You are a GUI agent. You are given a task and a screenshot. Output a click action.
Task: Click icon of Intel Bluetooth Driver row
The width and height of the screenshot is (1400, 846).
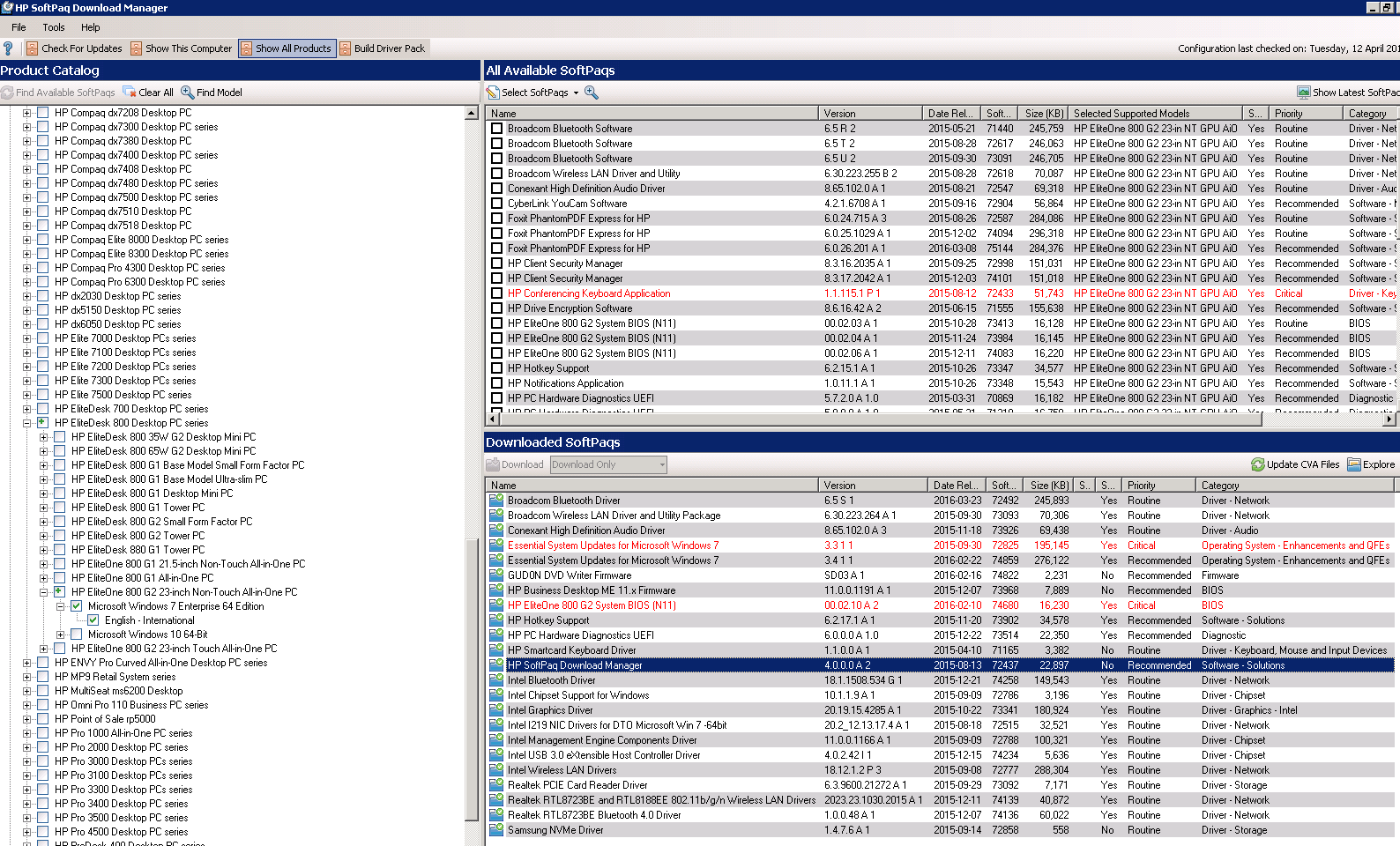pyautogui.click(x=497, y=680)
